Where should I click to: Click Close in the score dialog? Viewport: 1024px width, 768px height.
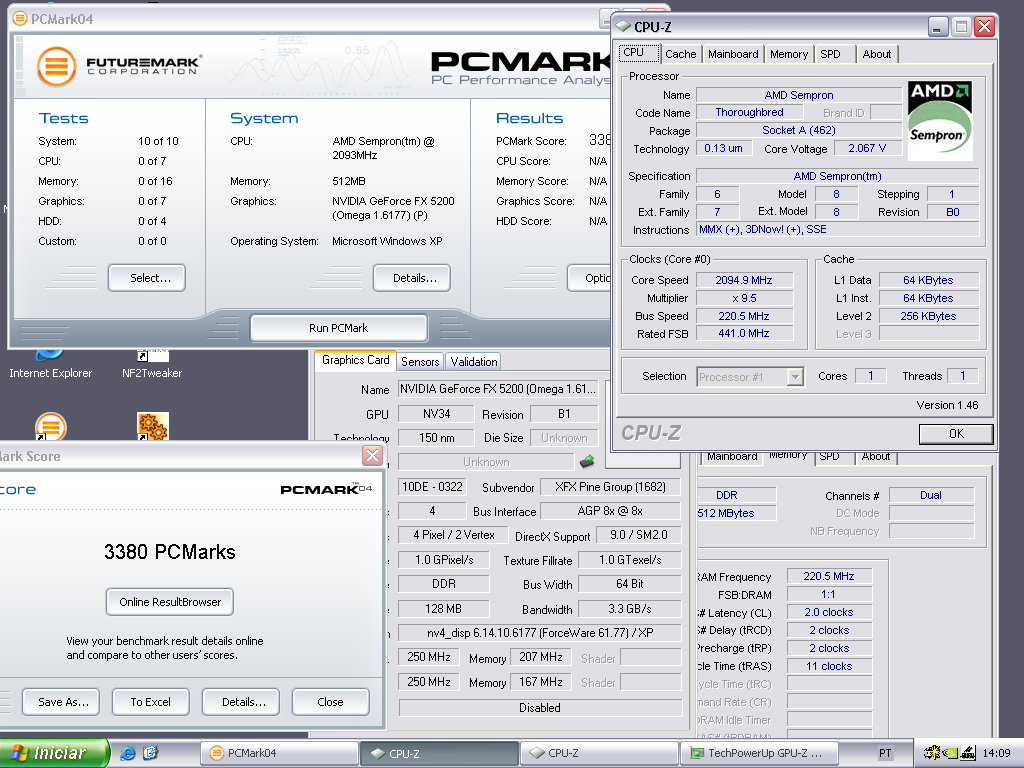pos(330,702)
